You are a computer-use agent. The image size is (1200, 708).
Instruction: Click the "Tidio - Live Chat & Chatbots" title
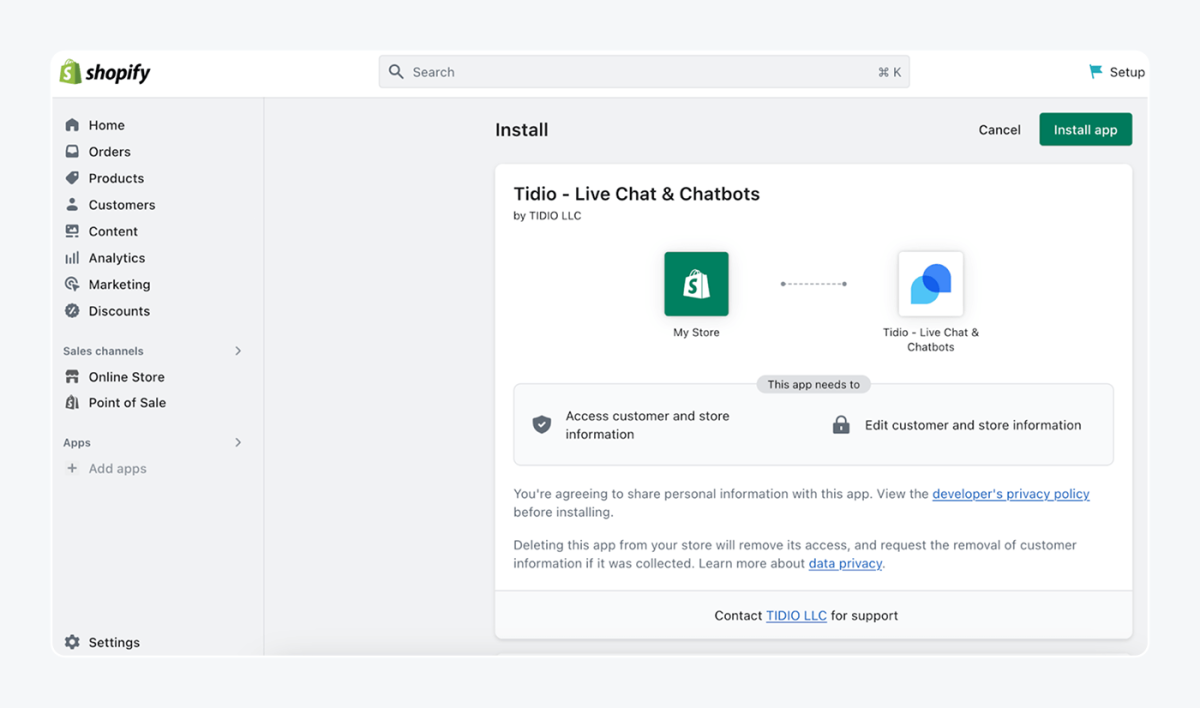pyautogui.click(x=637, y=194)
